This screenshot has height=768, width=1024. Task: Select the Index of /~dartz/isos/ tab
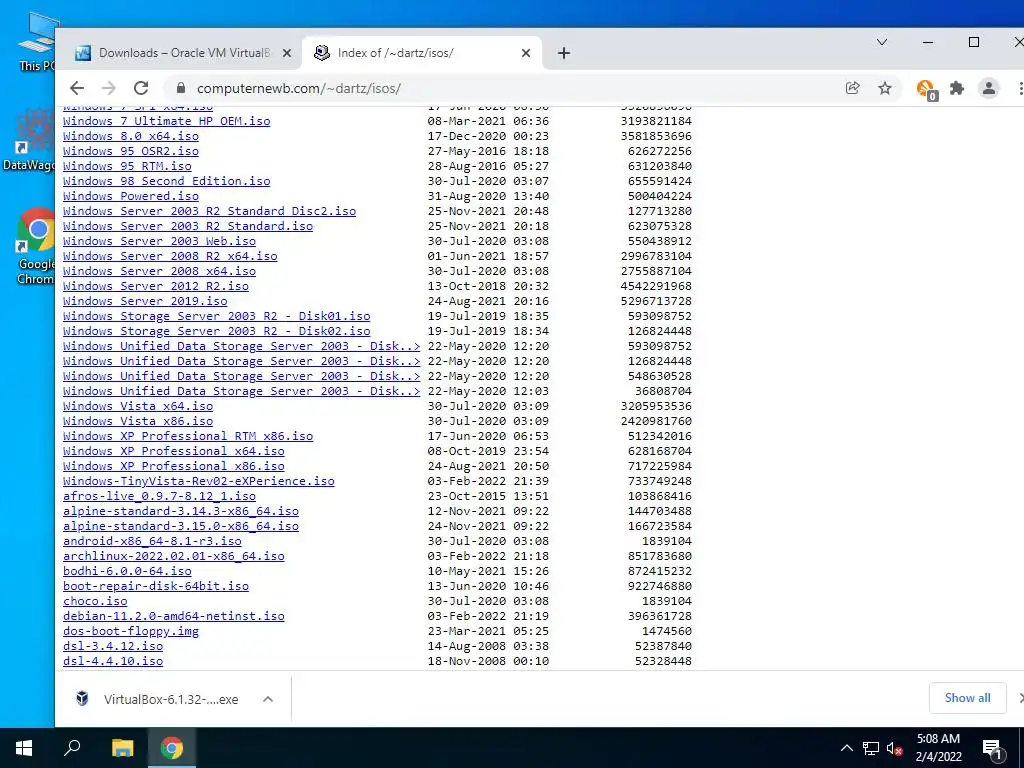tap(421, 53)
